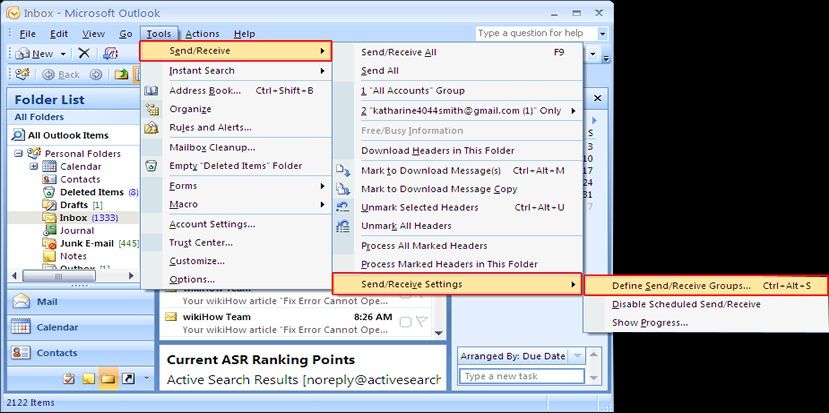This screenshot has height=413, width=829.
Task: Click the Contacts card icon in navigation pane
Action: tap(21, 352)
